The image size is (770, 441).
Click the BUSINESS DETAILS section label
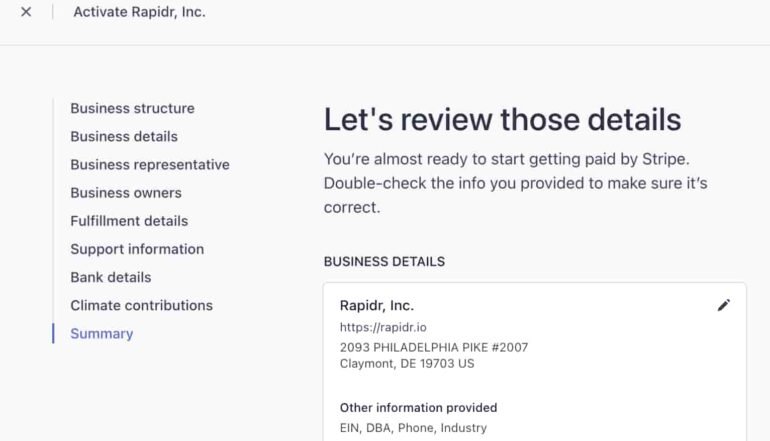pos(384,261)
